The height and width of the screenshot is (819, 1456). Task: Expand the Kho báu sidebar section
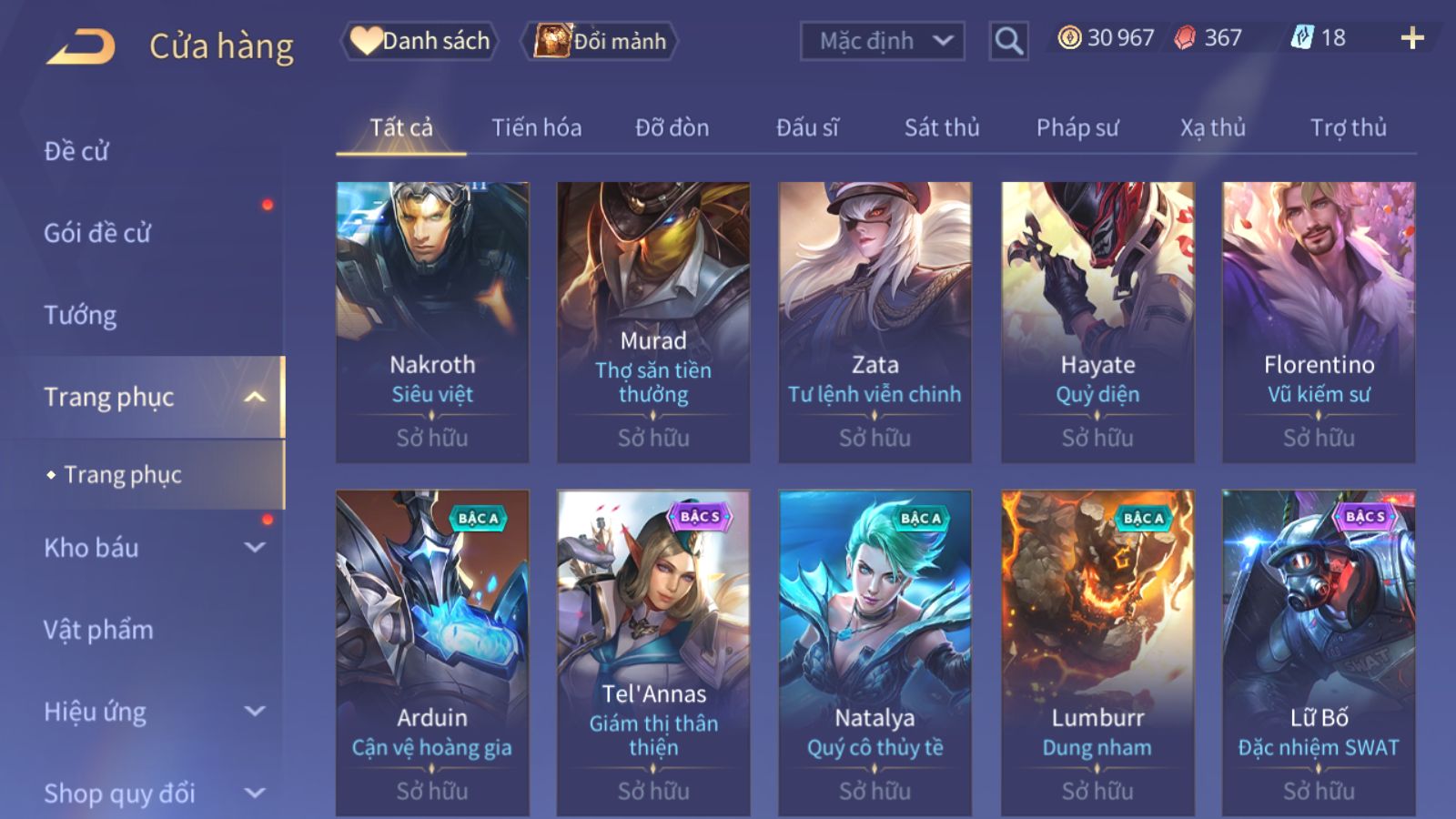(x=255, y=548)
